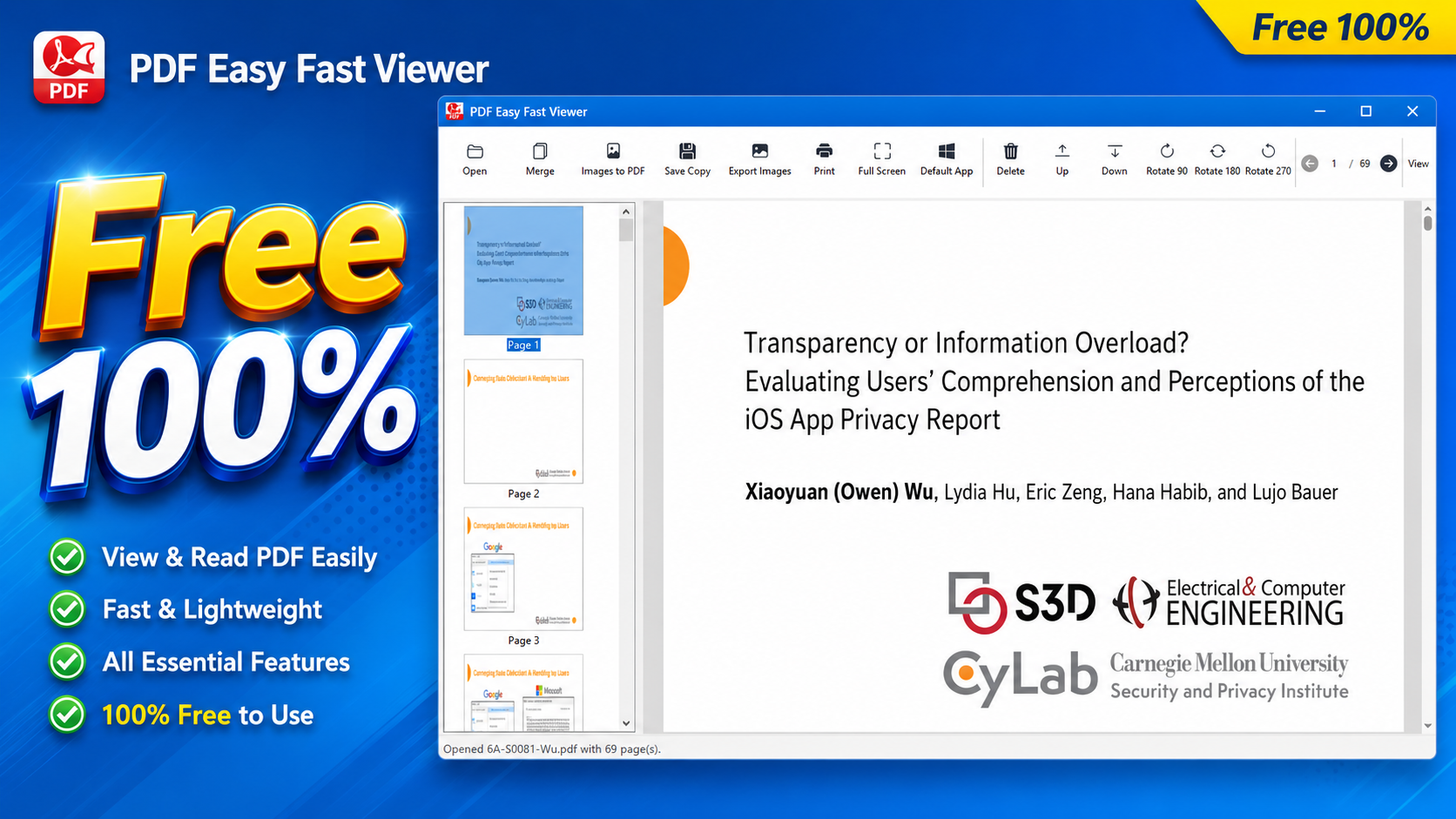
Task: Click the 'Electrical & Computer ENGINEERING' logo
Action: click(1229, 601)
